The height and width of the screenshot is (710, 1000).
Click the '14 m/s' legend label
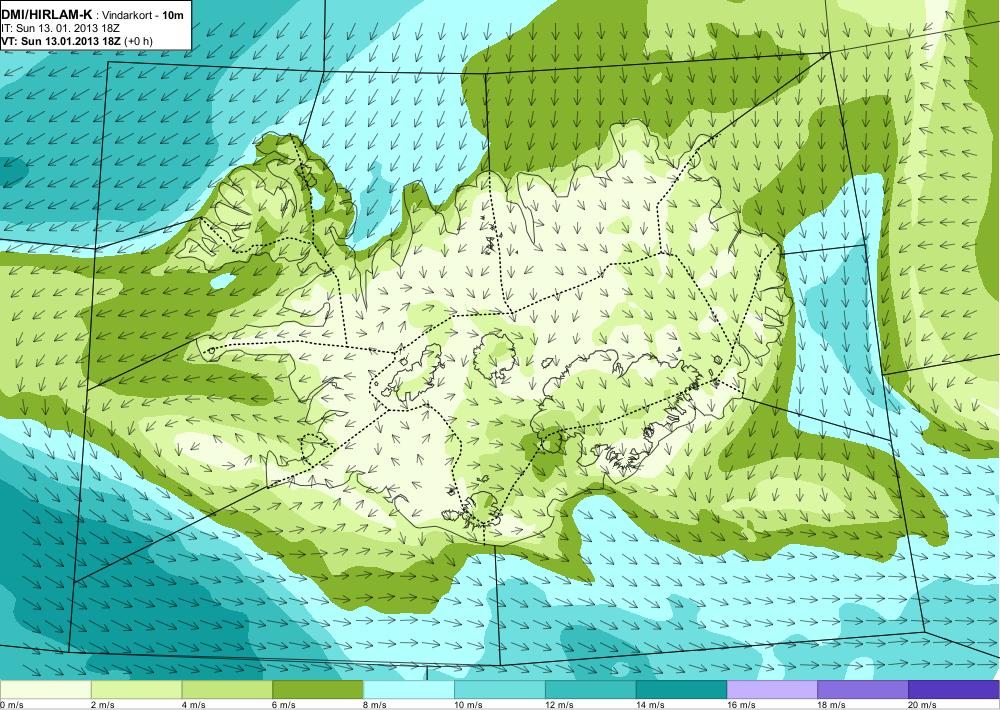(x=651, y=705)
